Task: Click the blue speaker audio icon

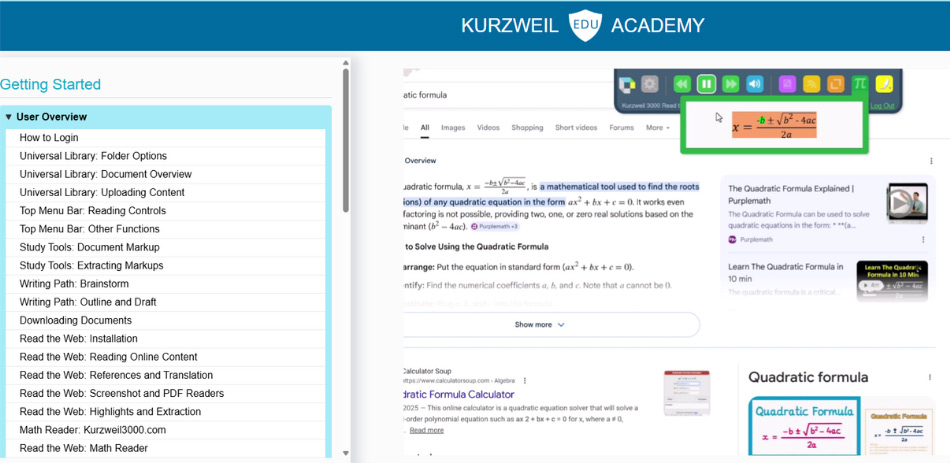Action: (x=754, y=84)
